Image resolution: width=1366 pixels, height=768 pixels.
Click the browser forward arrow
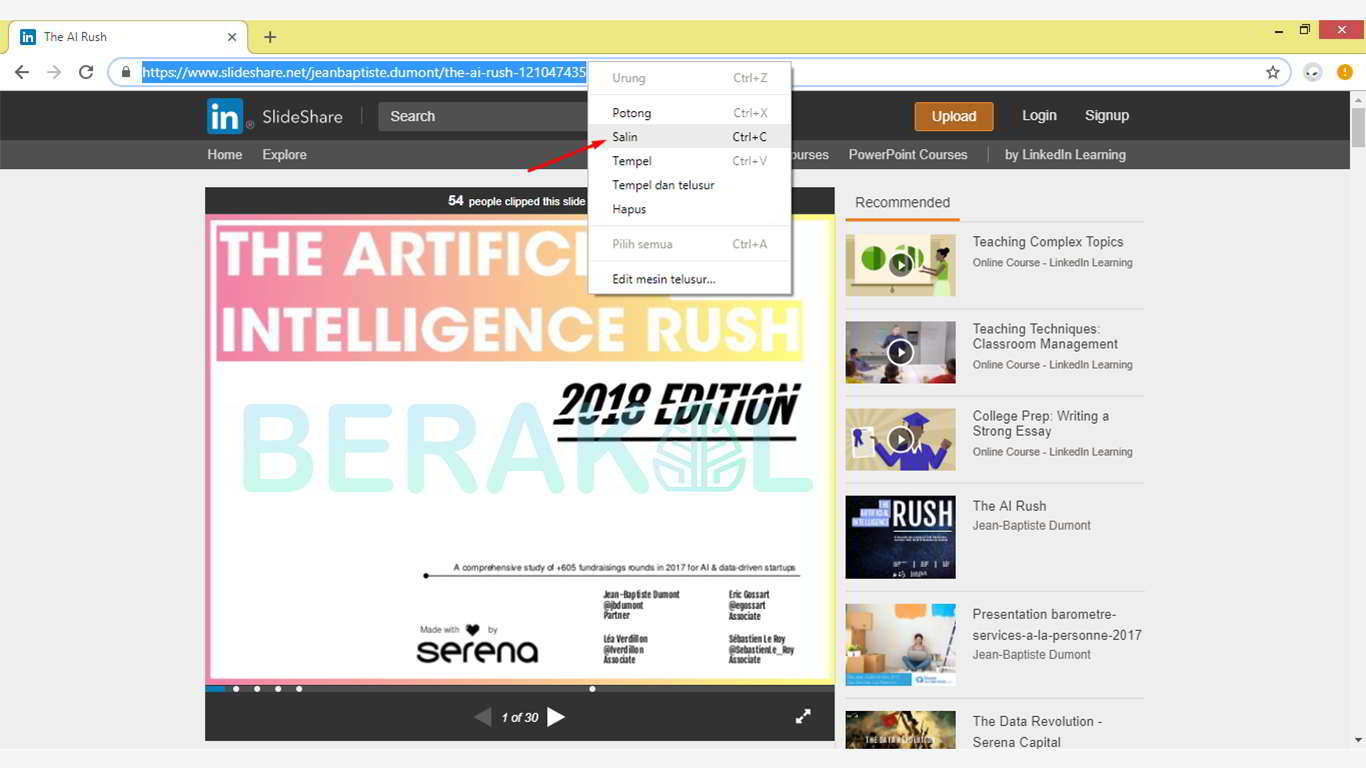(x=53, y=71)
